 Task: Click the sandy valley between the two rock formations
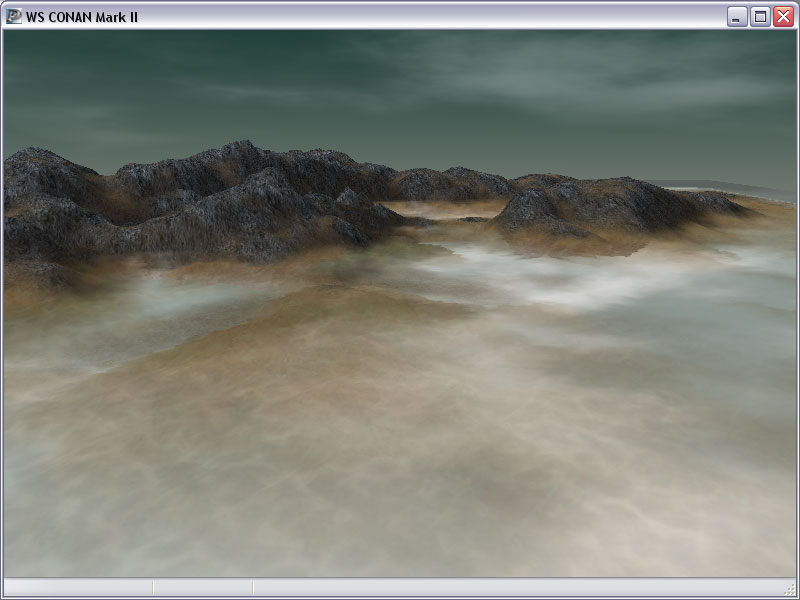[x=440, y=208]
